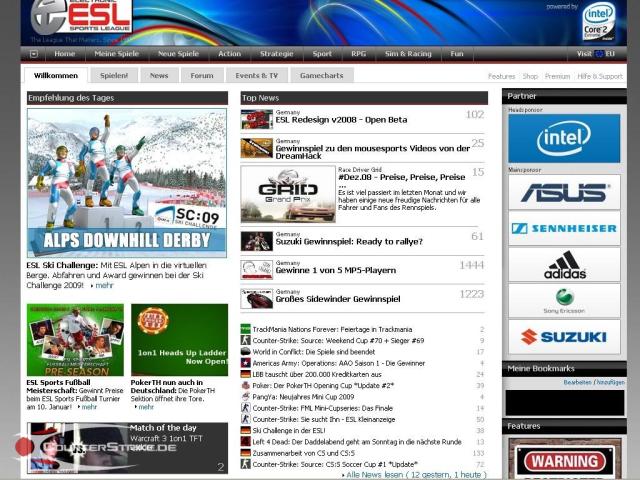Open Alle News lesen link
Viewport: 640px width, 480px height.
416,475
